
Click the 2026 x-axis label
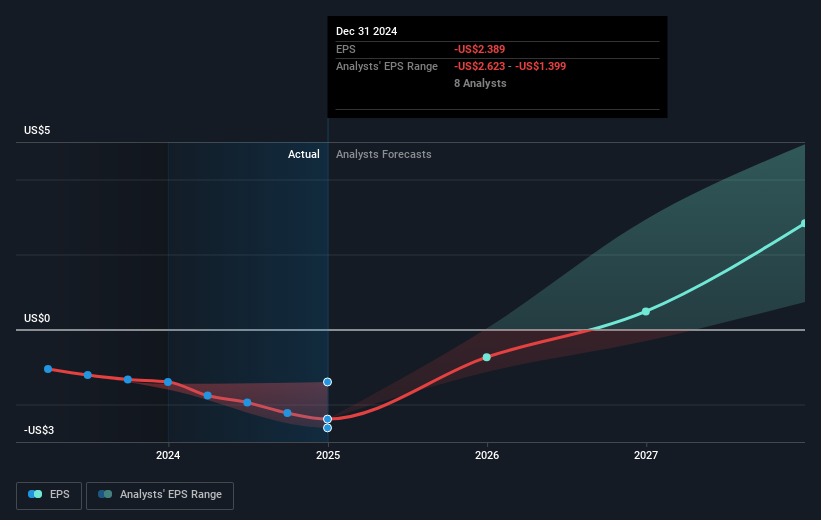tap(487, 455)
